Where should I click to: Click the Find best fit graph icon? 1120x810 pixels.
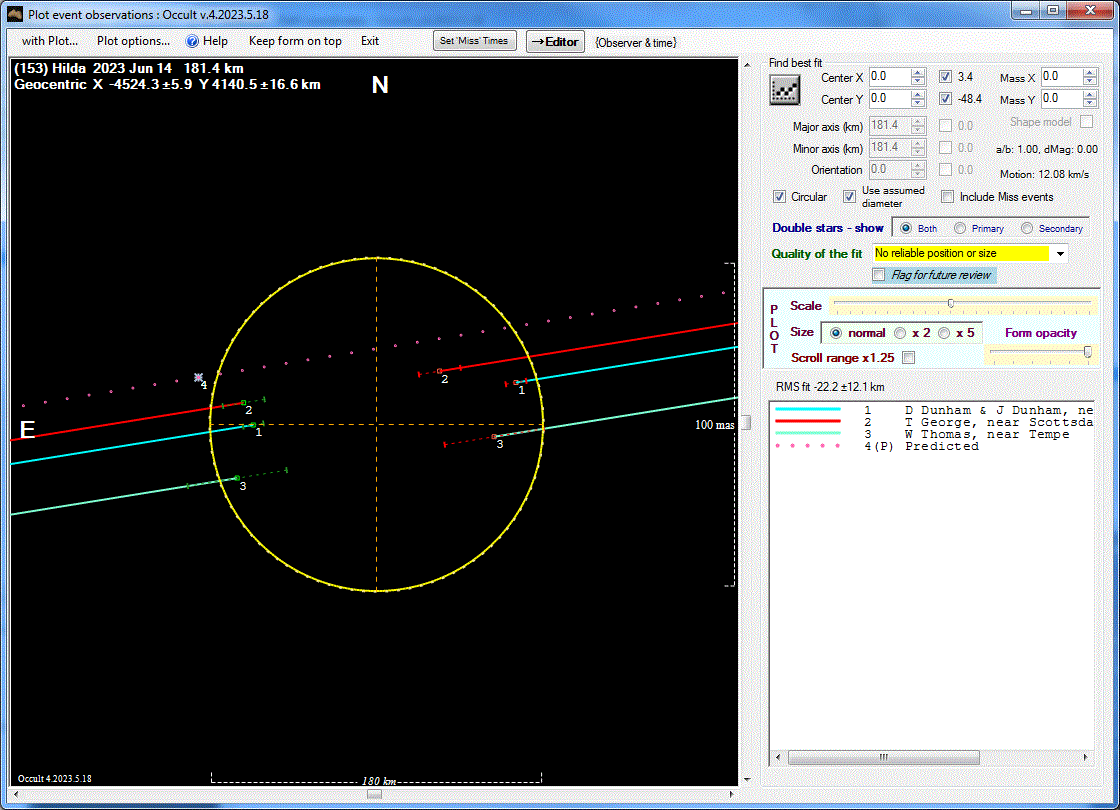pyautogui.click(x=784, y=89)
